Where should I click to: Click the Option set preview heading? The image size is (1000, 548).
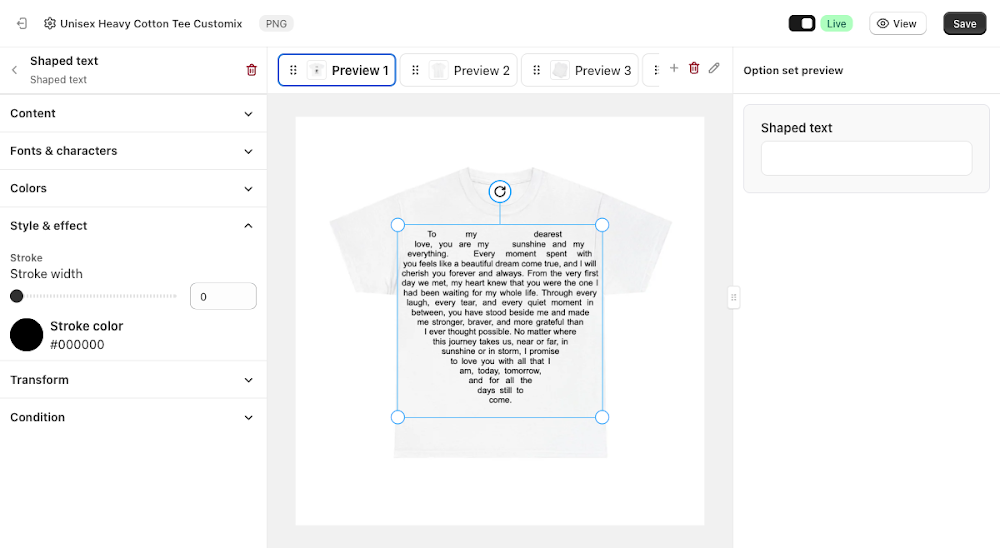coord(793,70)
